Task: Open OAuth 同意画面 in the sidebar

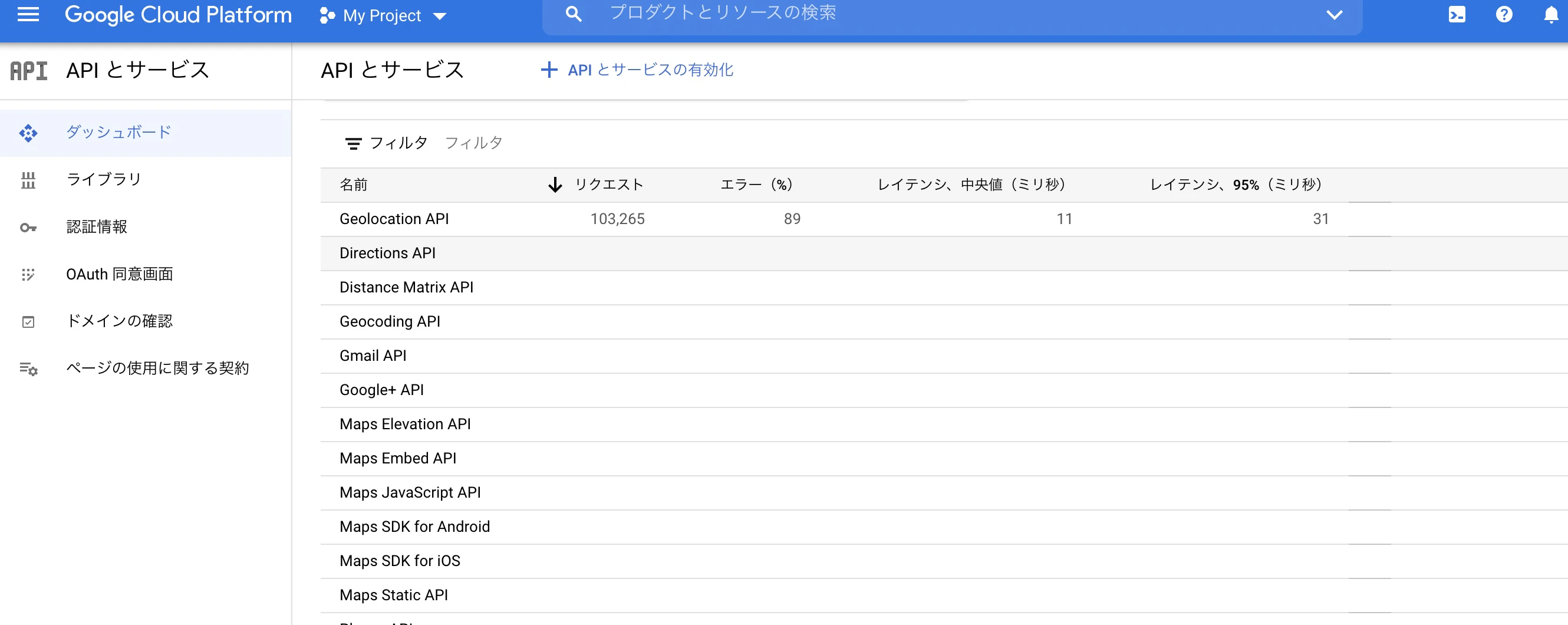Action: click(146, 274)
